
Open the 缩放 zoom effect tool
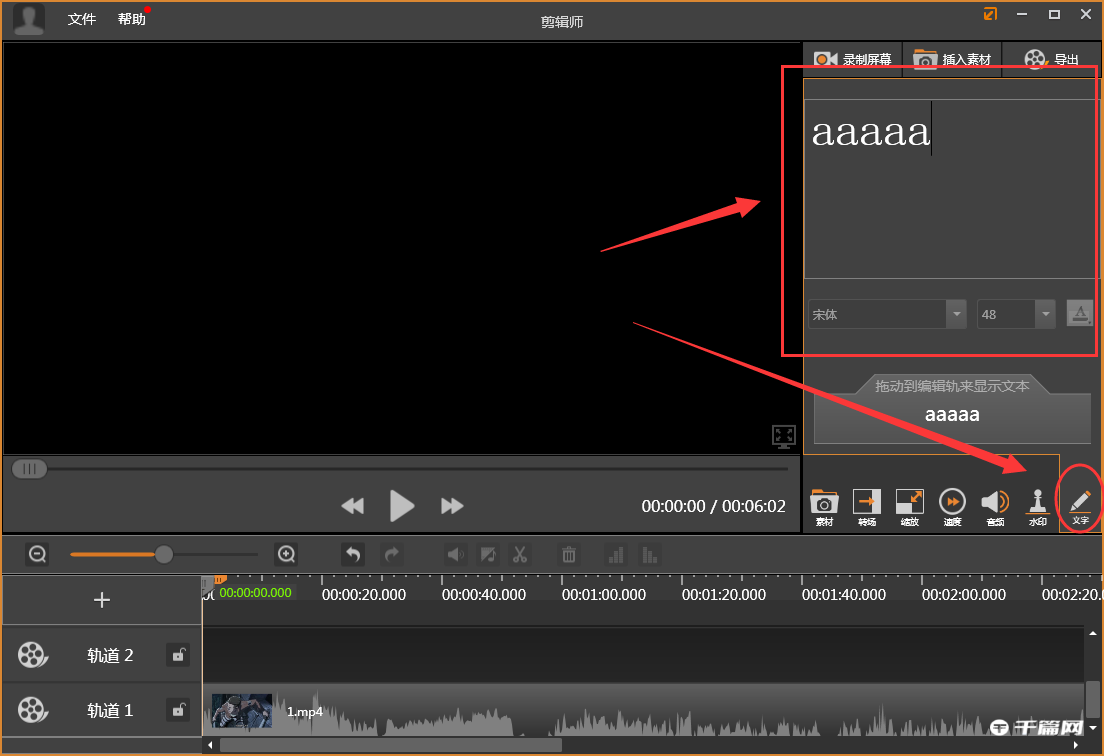click(909, 503)
